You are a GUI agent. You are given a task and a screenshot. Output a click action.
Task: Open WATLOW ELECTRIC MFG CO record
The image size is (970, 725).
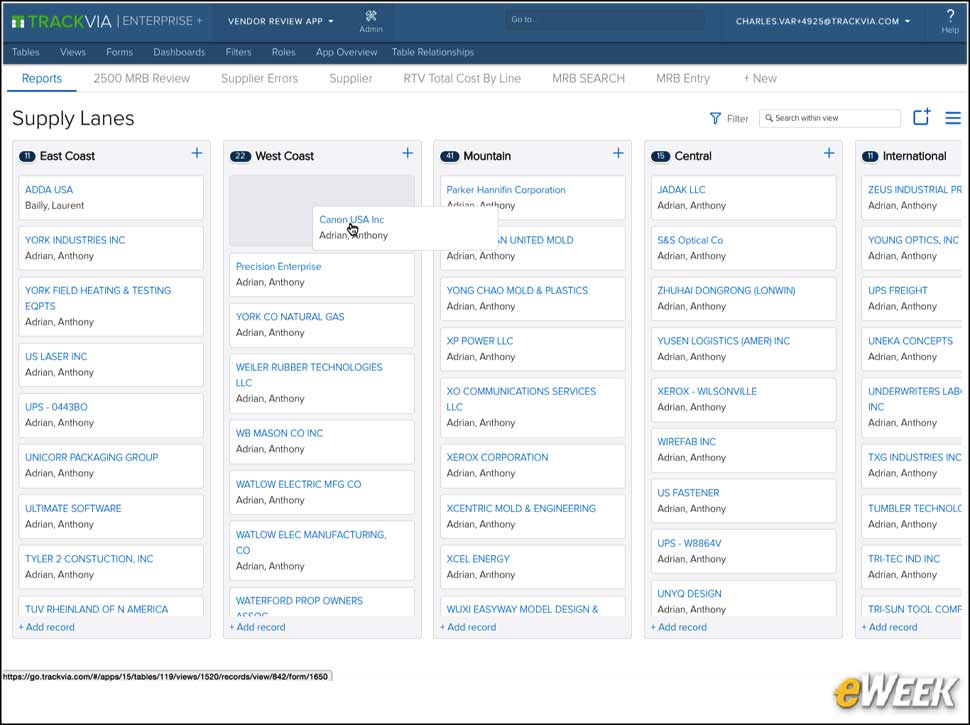pyautogui.click(x=298, y=484)
